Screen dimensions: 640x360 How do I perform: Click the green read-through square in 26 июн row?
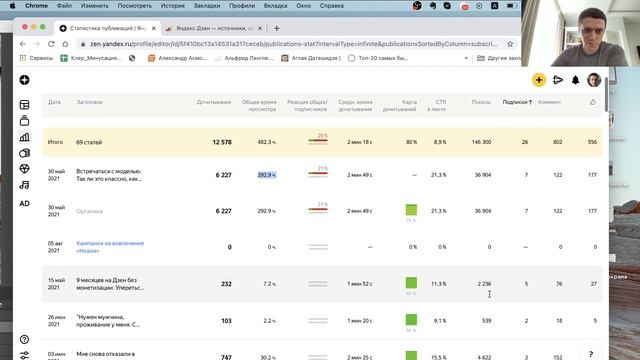coord(411,319)
